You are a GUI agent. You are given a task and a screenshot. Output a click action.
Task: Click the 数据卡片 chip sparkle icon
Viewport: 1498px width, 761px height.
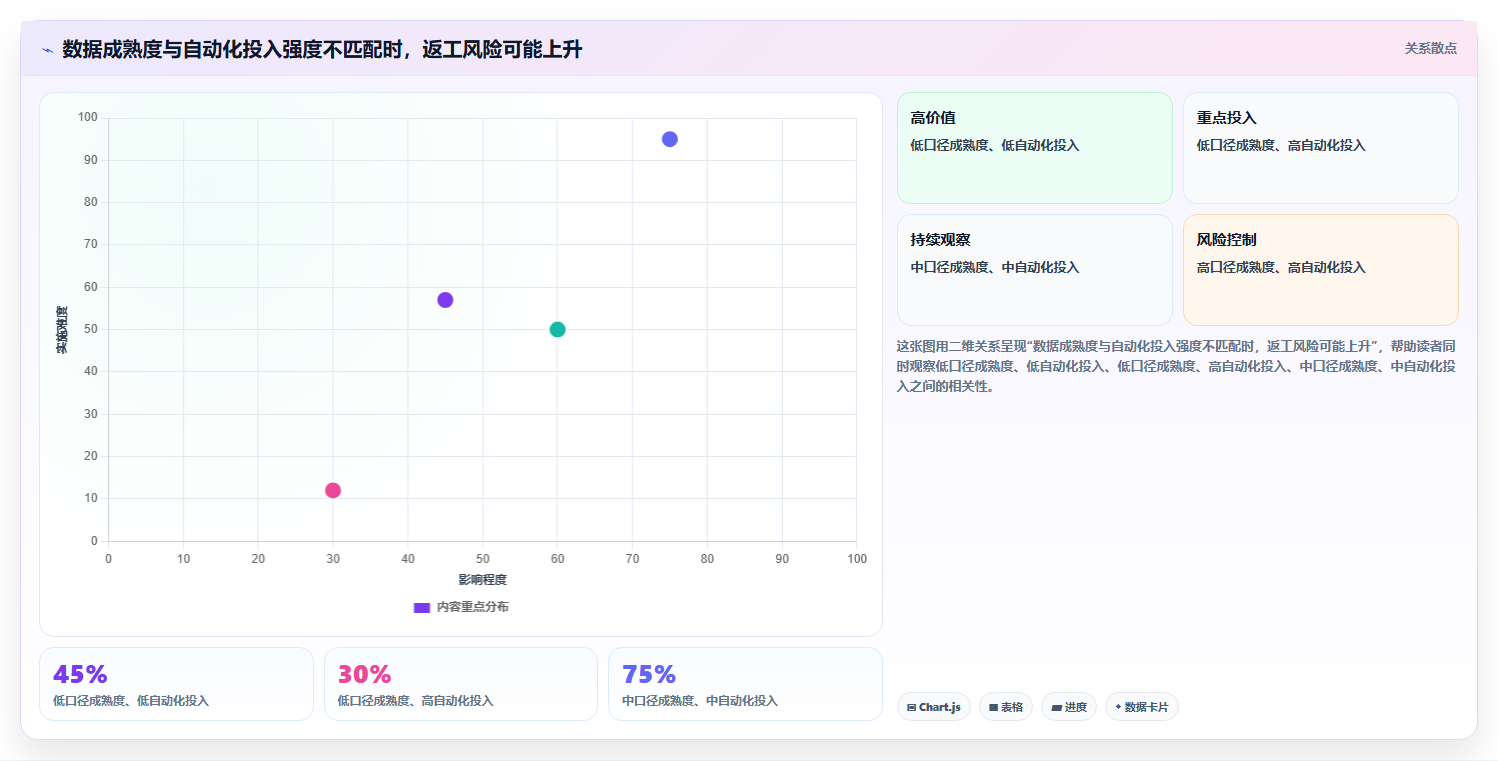tap(1118, 707)
